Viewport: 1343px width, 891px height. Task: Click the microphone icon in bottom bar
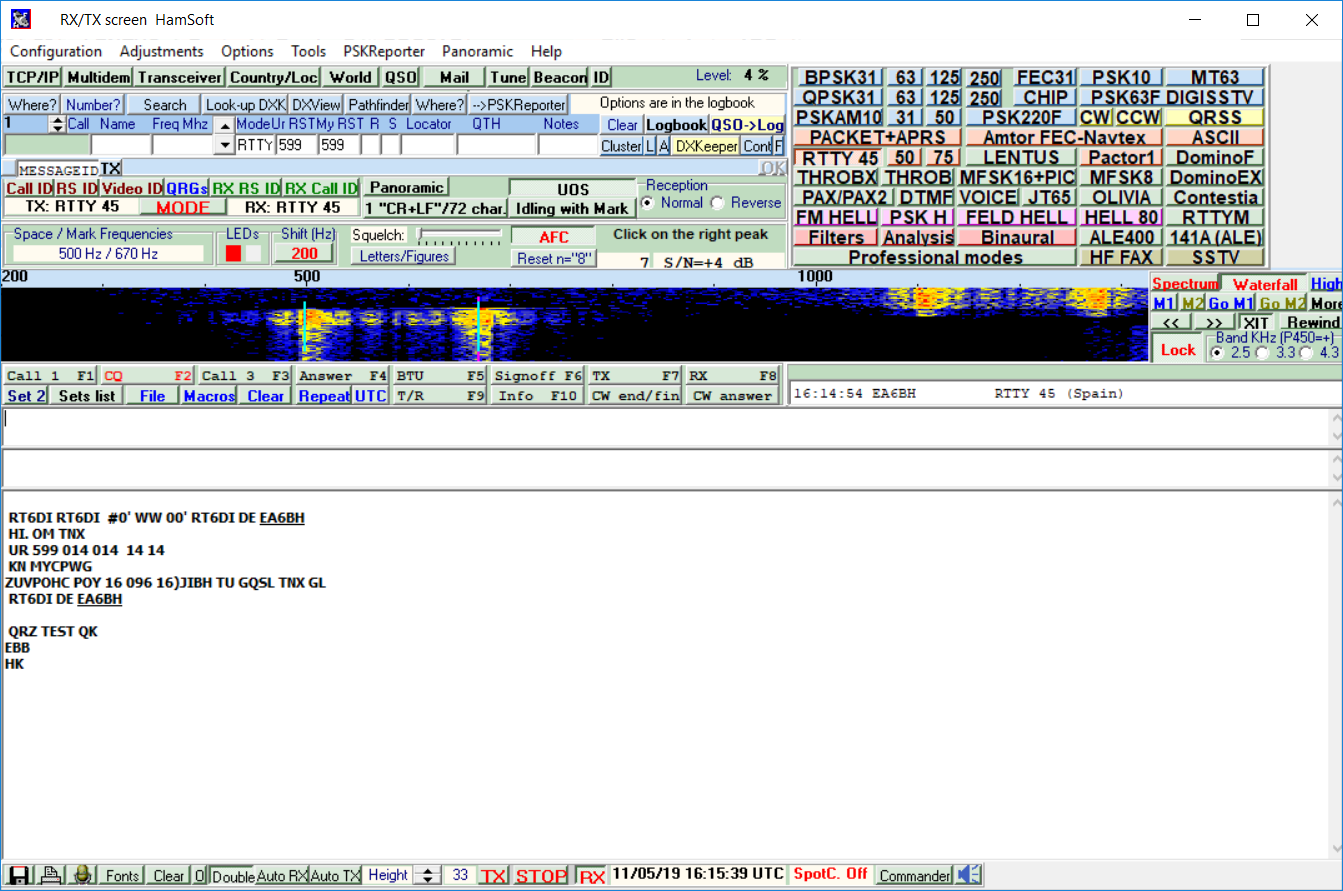click(x=83, y=875)
